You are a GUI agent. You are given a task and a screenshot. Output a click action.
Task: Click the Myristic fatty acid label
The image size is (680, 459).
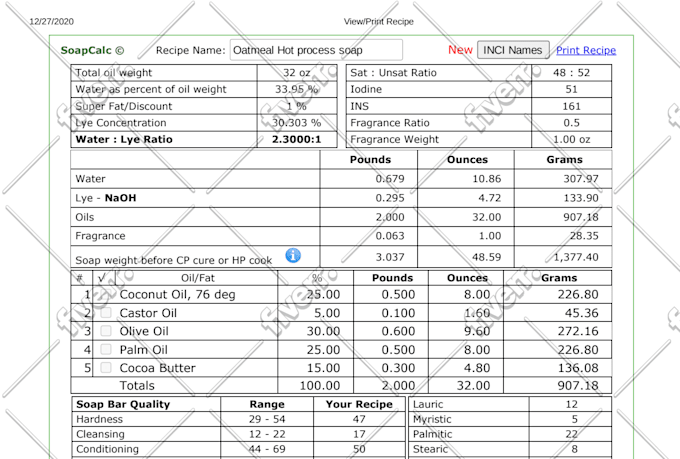point(432,419)
